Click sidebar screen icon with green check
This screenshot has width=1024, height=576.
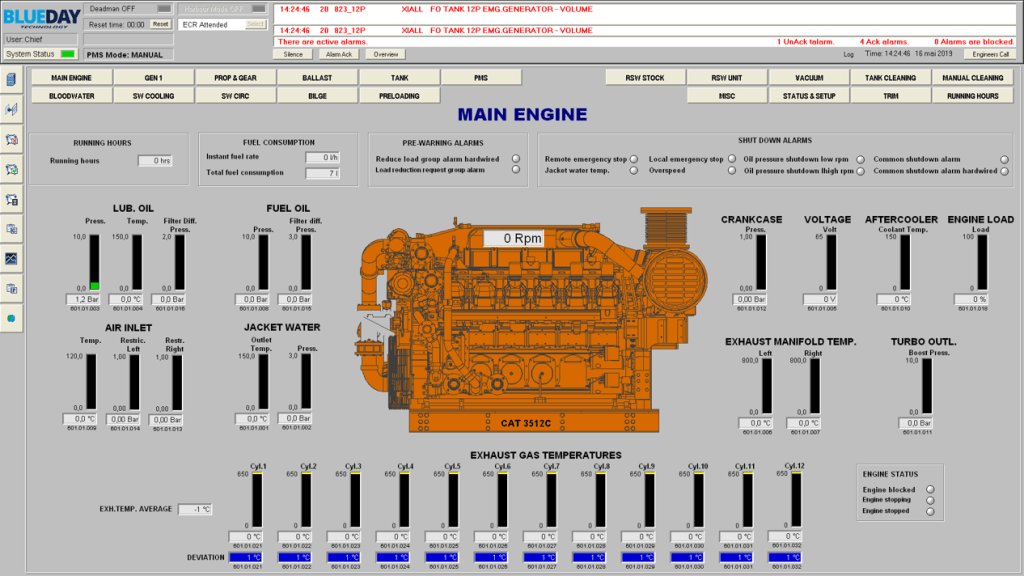tap(11, 169)
